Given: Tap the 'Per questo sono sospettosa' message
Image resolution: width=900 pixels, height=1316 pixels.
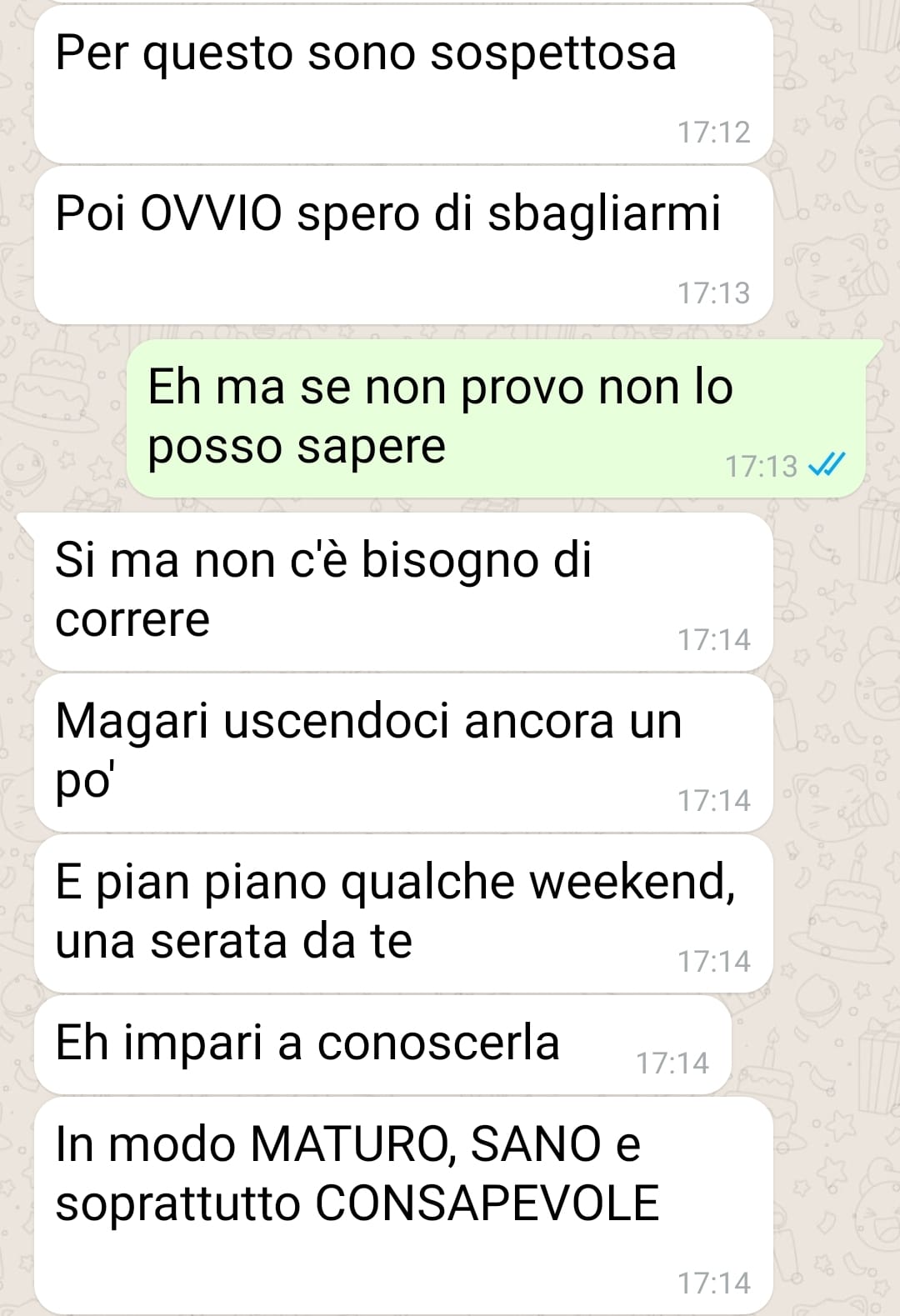Looking at the screenshot, I should [403, 83].
